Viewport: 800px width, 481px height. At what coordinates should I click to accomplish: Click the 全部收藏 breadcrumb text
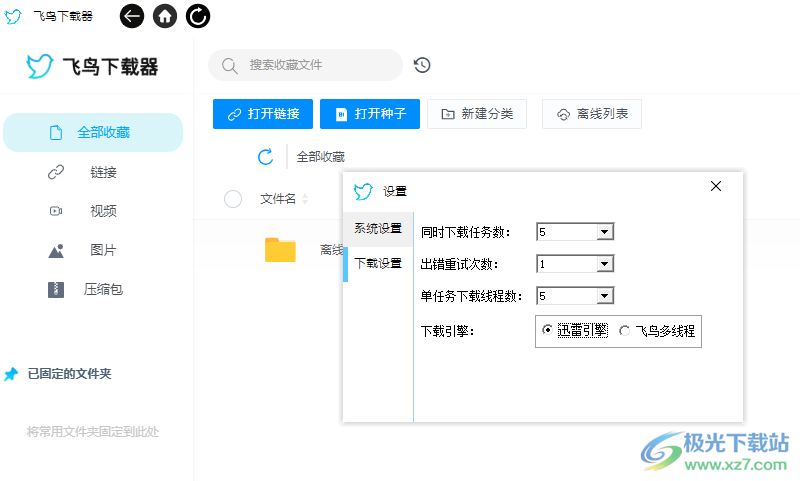click(x=320, y=157)
